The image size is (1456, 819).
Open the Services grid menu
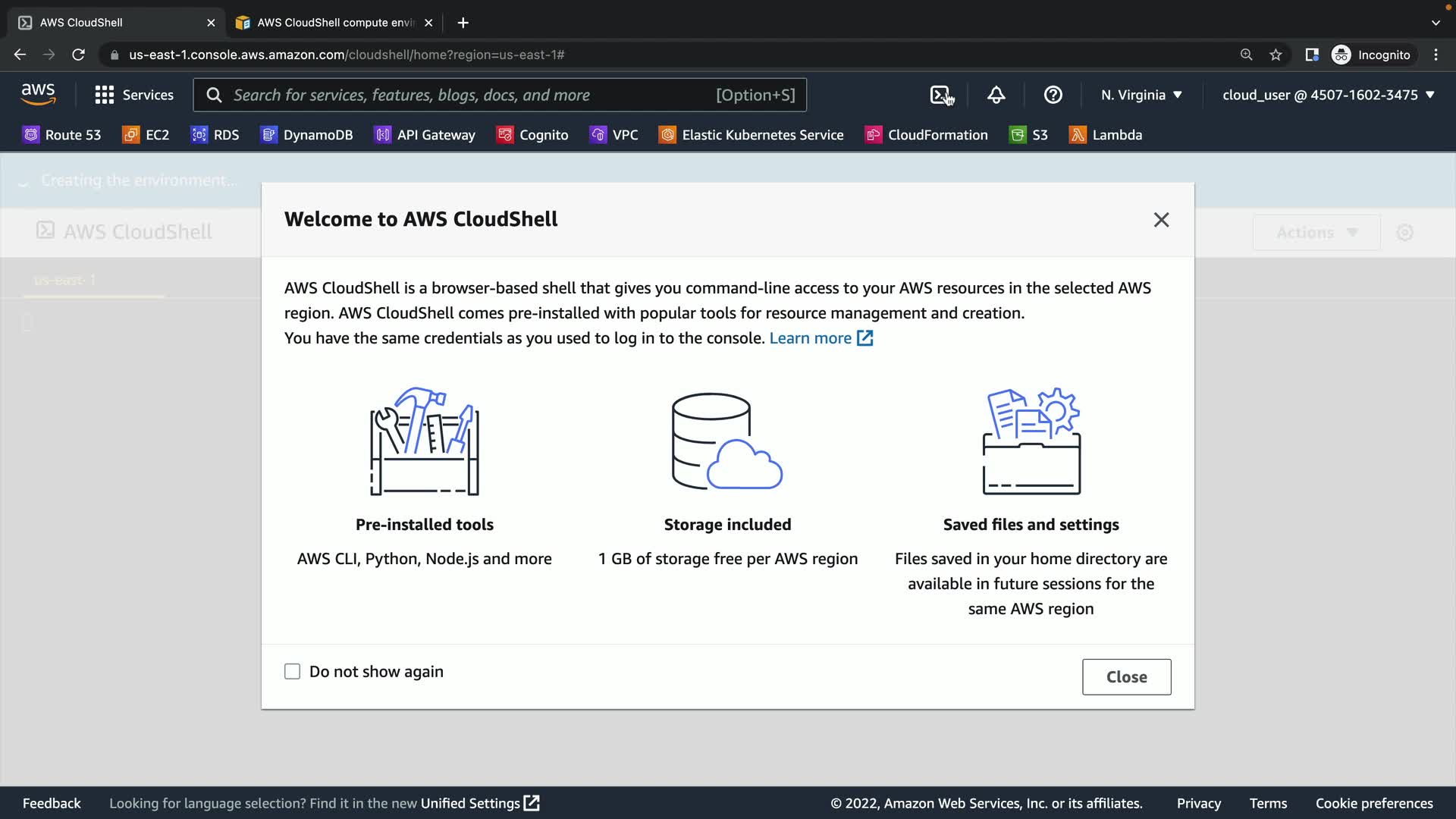(134, 95)
